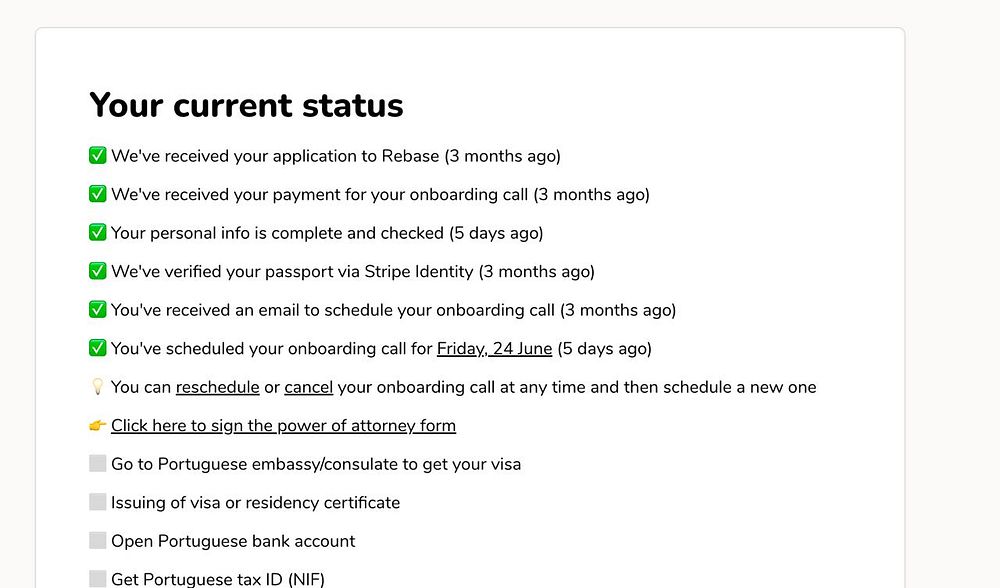Click the pointing hand emoji icon
The width and height of the screenshot is (1000, 588).
[x=98, y=425]
